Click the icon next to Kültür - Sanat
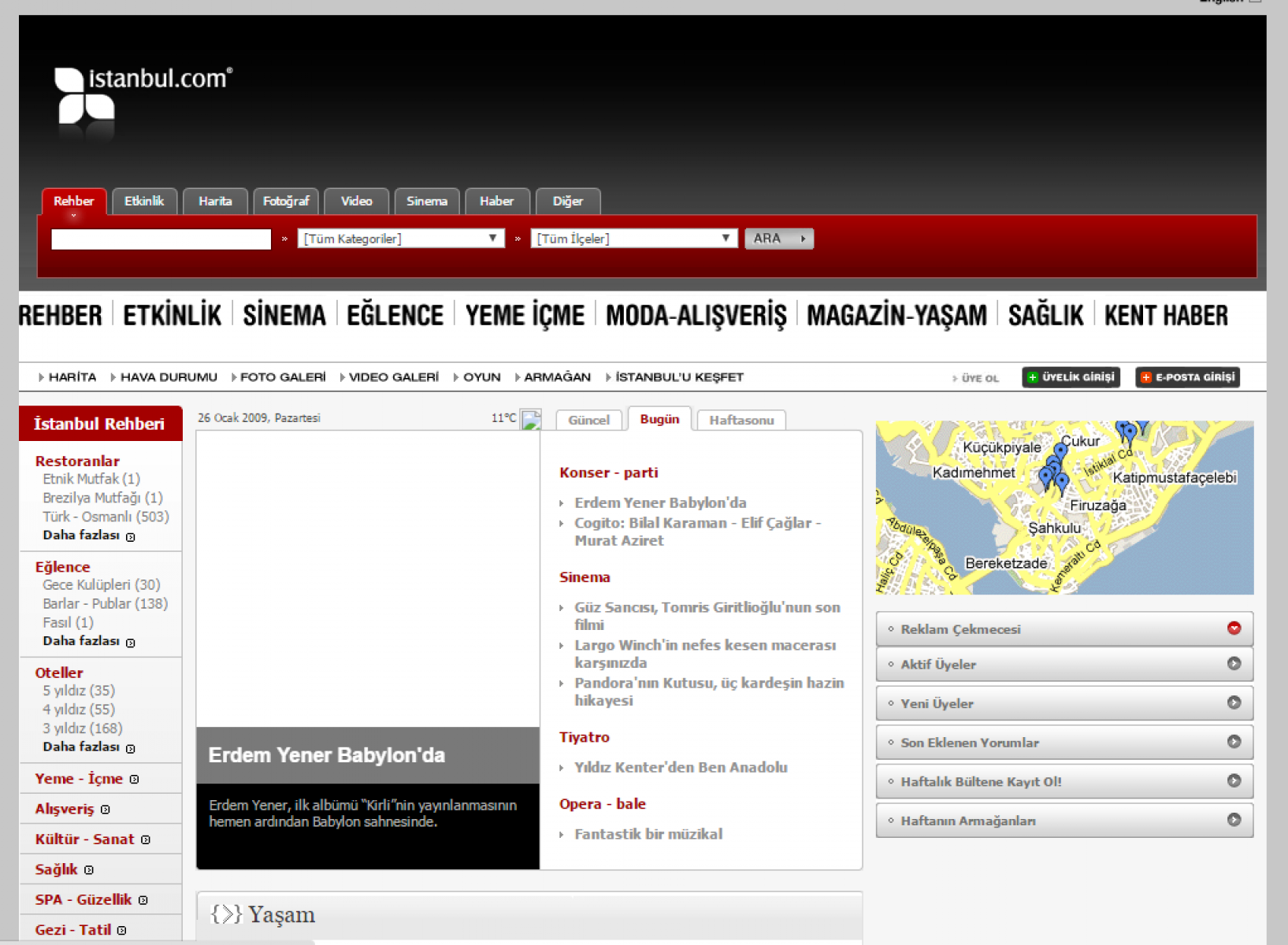This screenshot has width=1288, height=945. (x=146, y=839)
